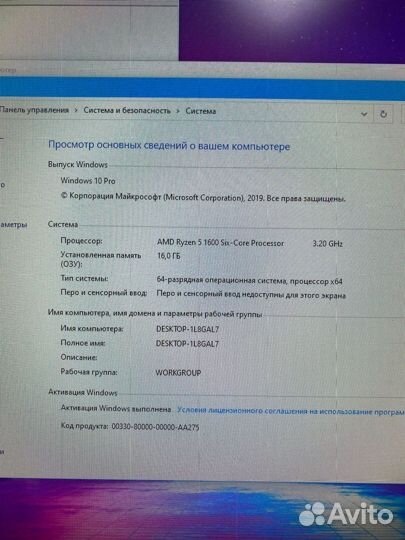Click breadcrumb arrow after Панель управления
This screenshot has height=540, width=405.
click(x=76, y=111)
